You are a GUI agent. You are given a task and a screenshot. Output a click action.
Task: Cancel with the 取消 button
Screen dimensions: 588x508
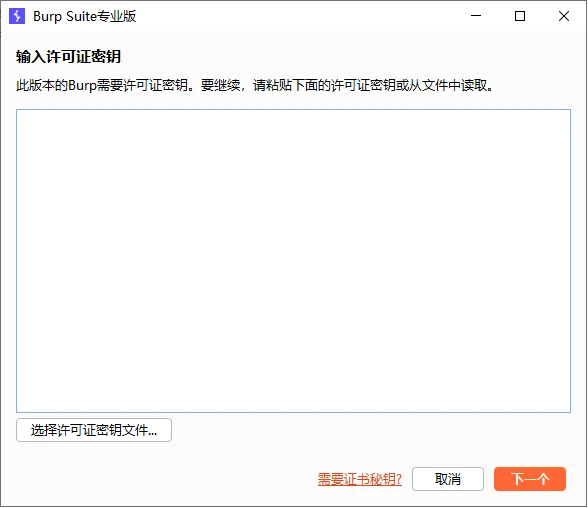click(x=448, y=479)
